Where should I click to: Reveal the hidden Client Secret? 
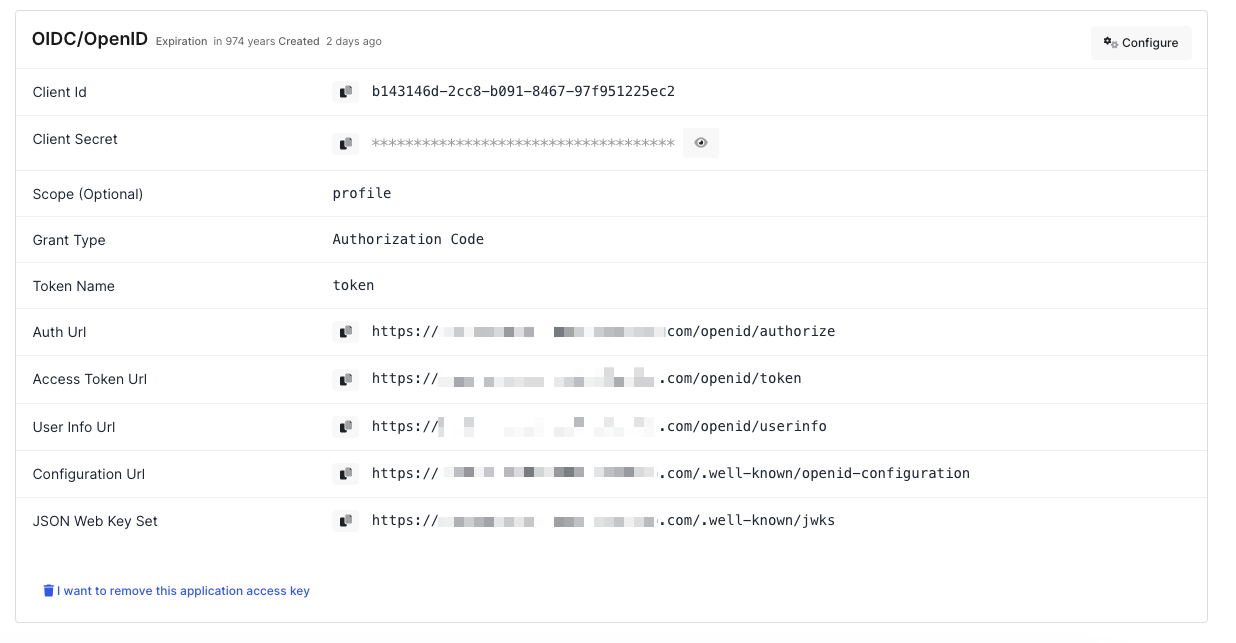coord(700,142)
